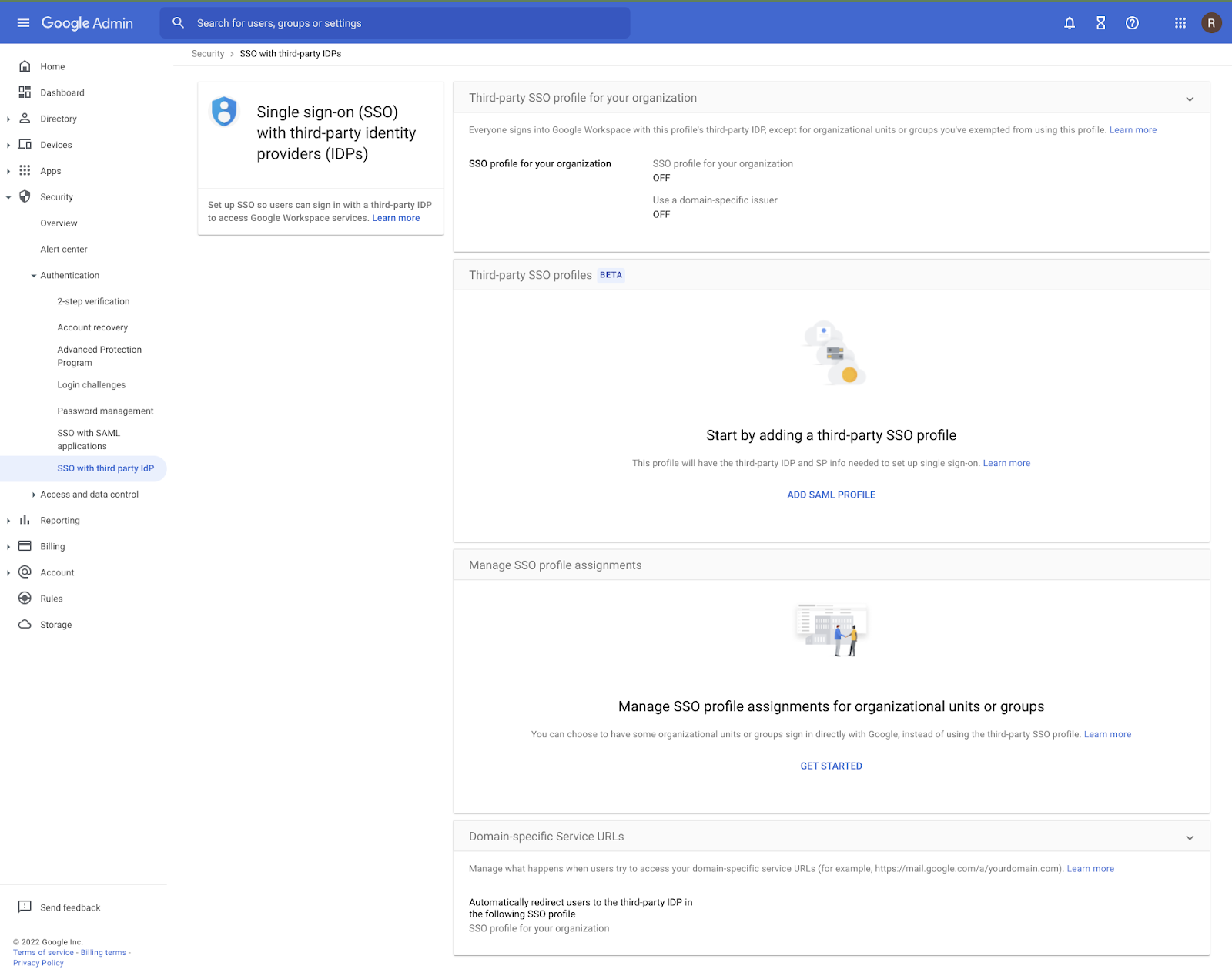The height and width of the screenshot is (976, 1232).
Task: Click the Rules icon in sidebar
Action: (x=25, y=599)
